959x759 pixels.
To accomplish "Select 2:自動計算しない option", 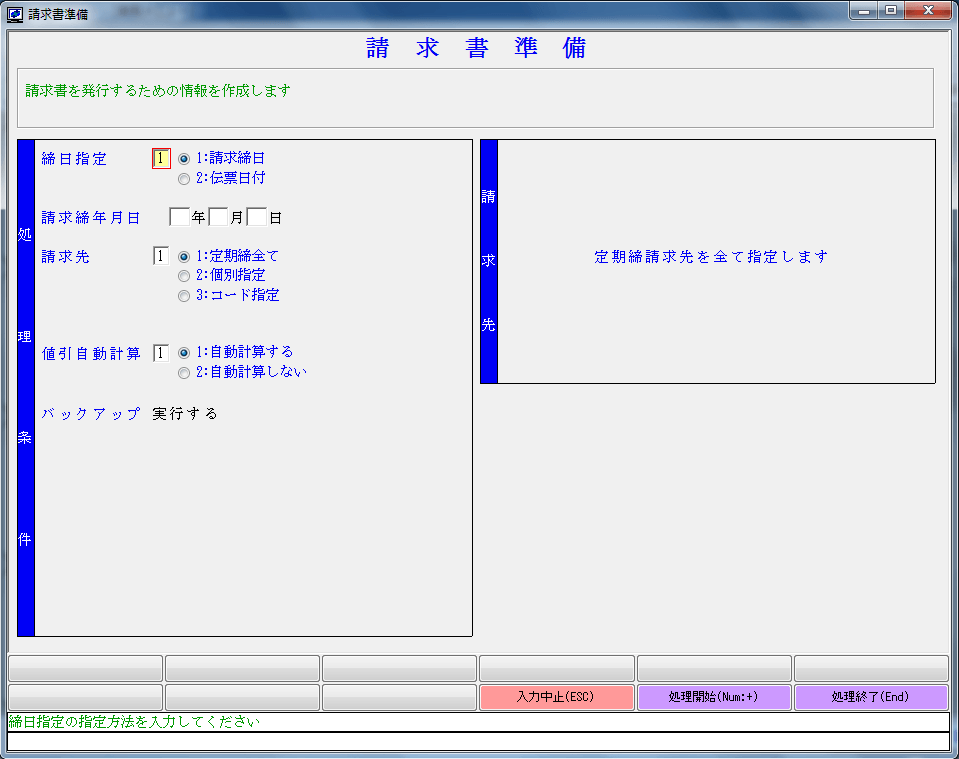I will pyautogui.click(x=183, y=372).
